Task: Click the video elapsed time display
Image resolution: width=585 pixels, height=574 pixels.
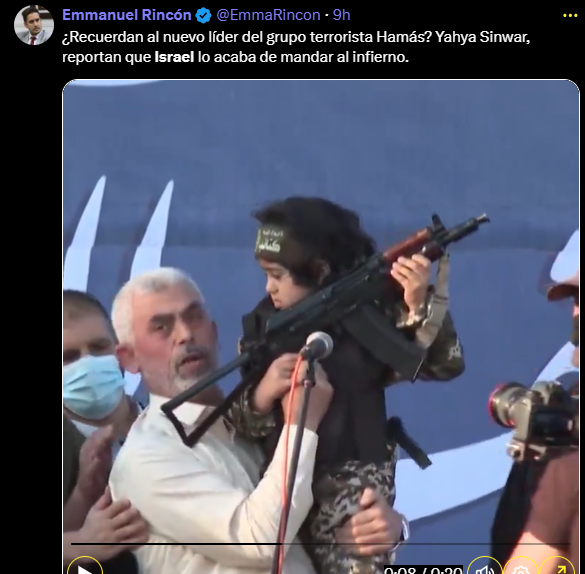Action: point(423,570)
